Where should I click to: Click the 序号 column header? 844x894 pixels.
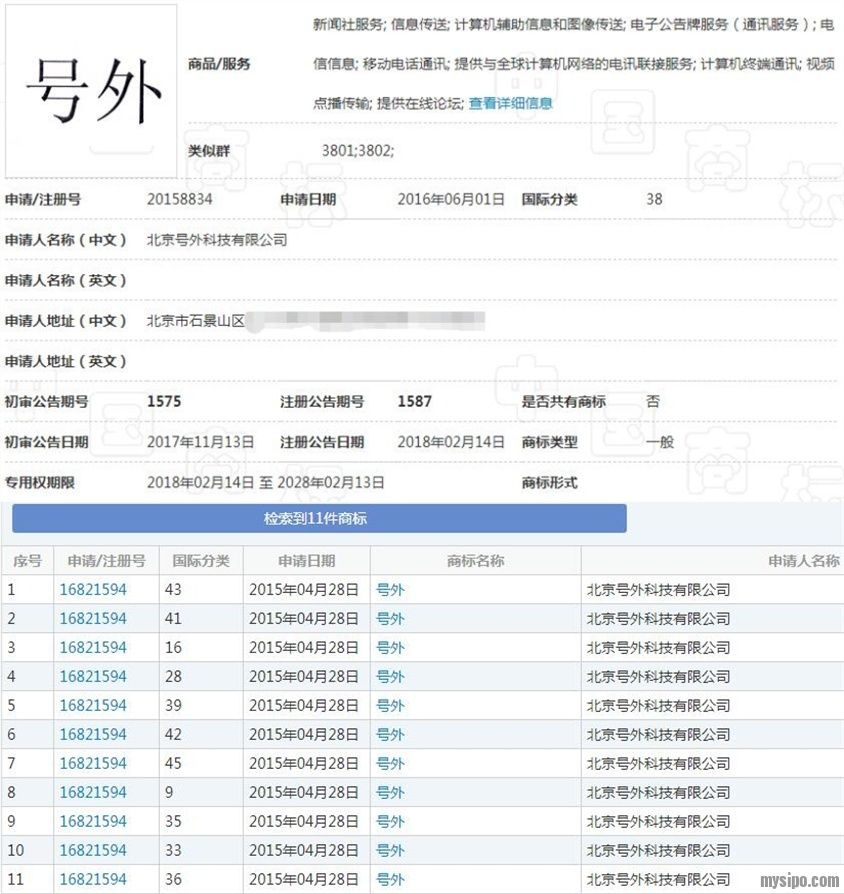[x=27, y=561]
